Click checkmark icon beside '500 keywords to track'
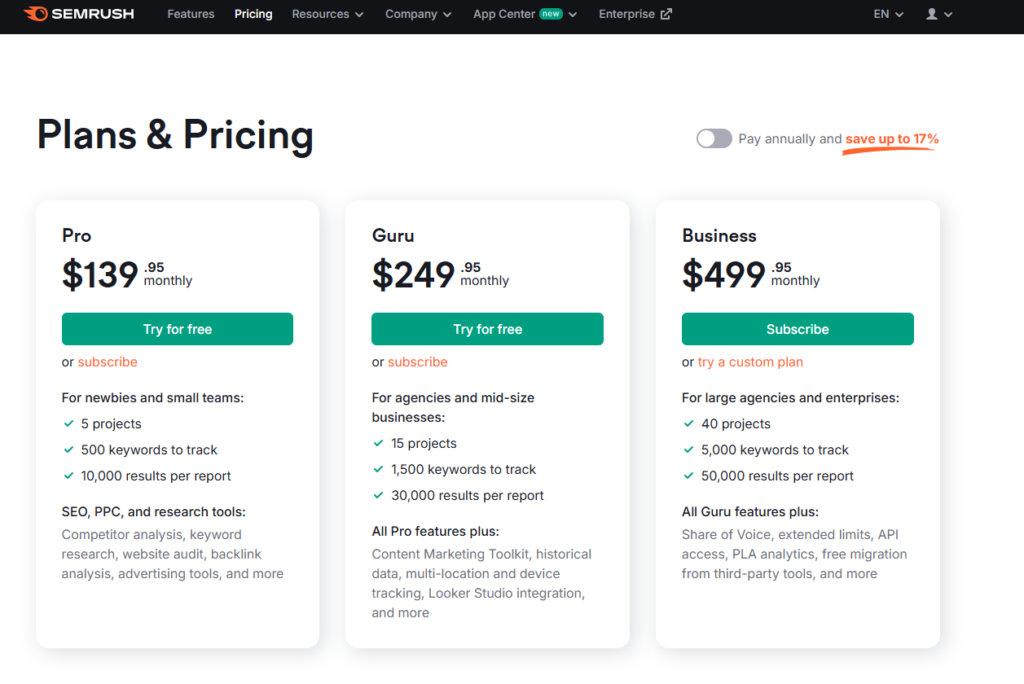Viewport: 1024px width, 684px height. [69, 449]
